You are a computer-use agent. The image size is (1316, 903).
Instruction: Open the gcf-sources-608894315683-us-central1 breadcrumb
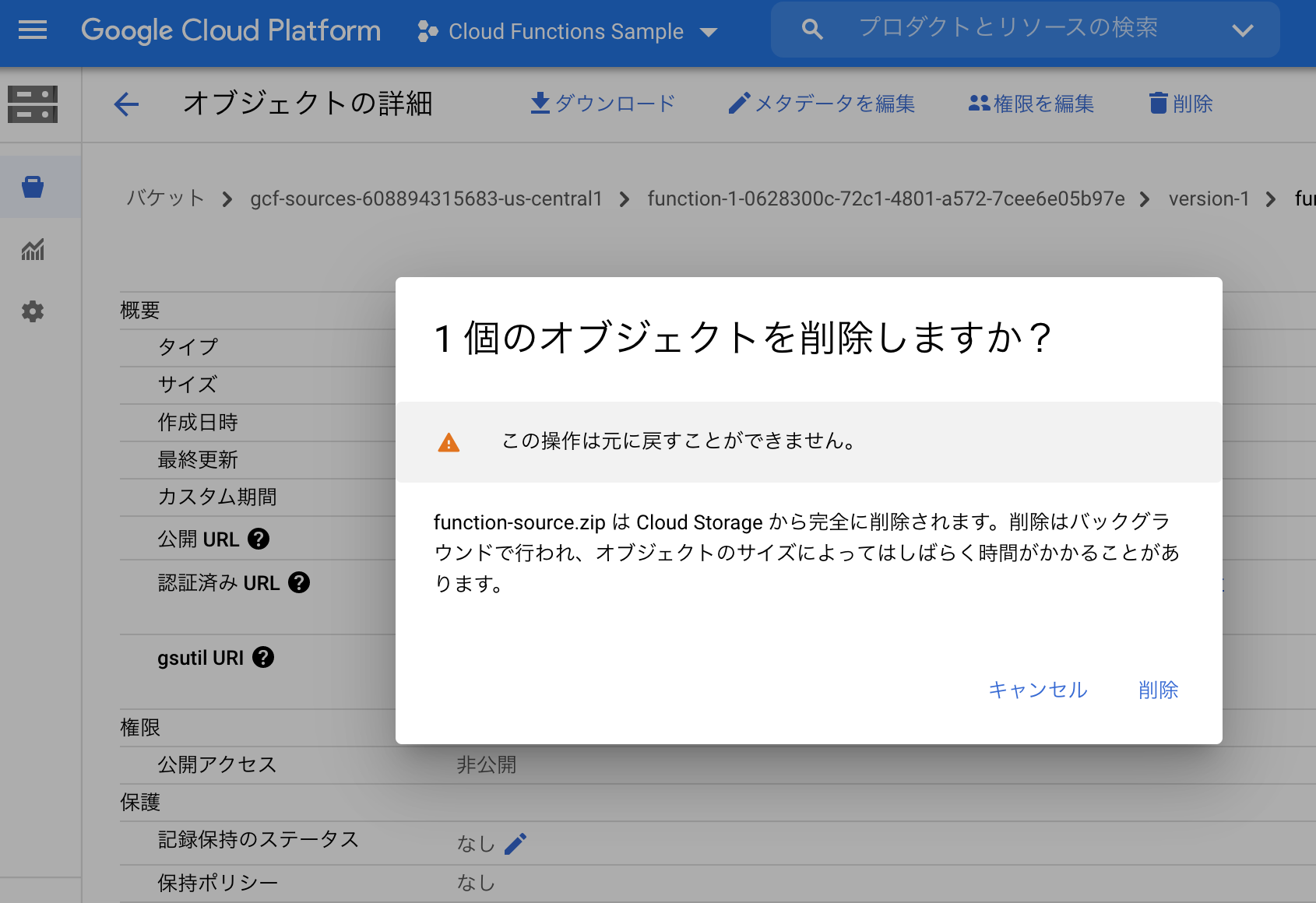pos(425,199)
